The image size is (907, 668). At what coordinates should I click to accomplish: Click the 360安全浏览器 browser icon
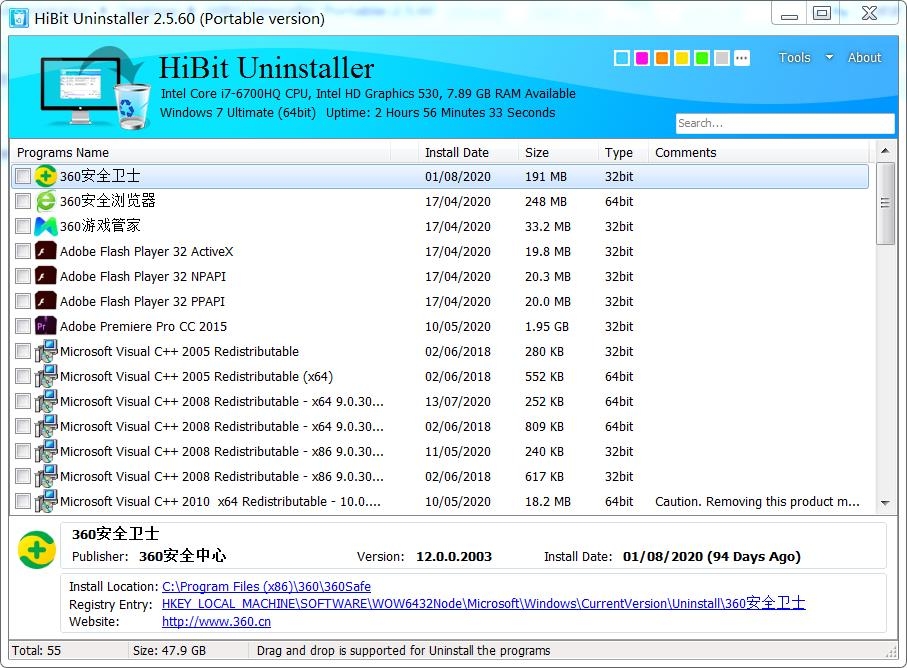click(x=45, y=201)
